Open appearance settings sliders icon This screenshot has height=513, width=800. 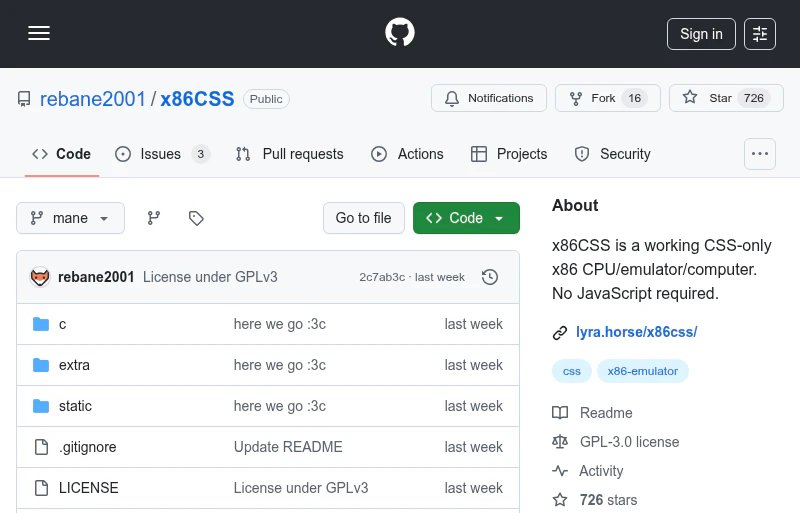pyautogui.click(x=760, y=34)
